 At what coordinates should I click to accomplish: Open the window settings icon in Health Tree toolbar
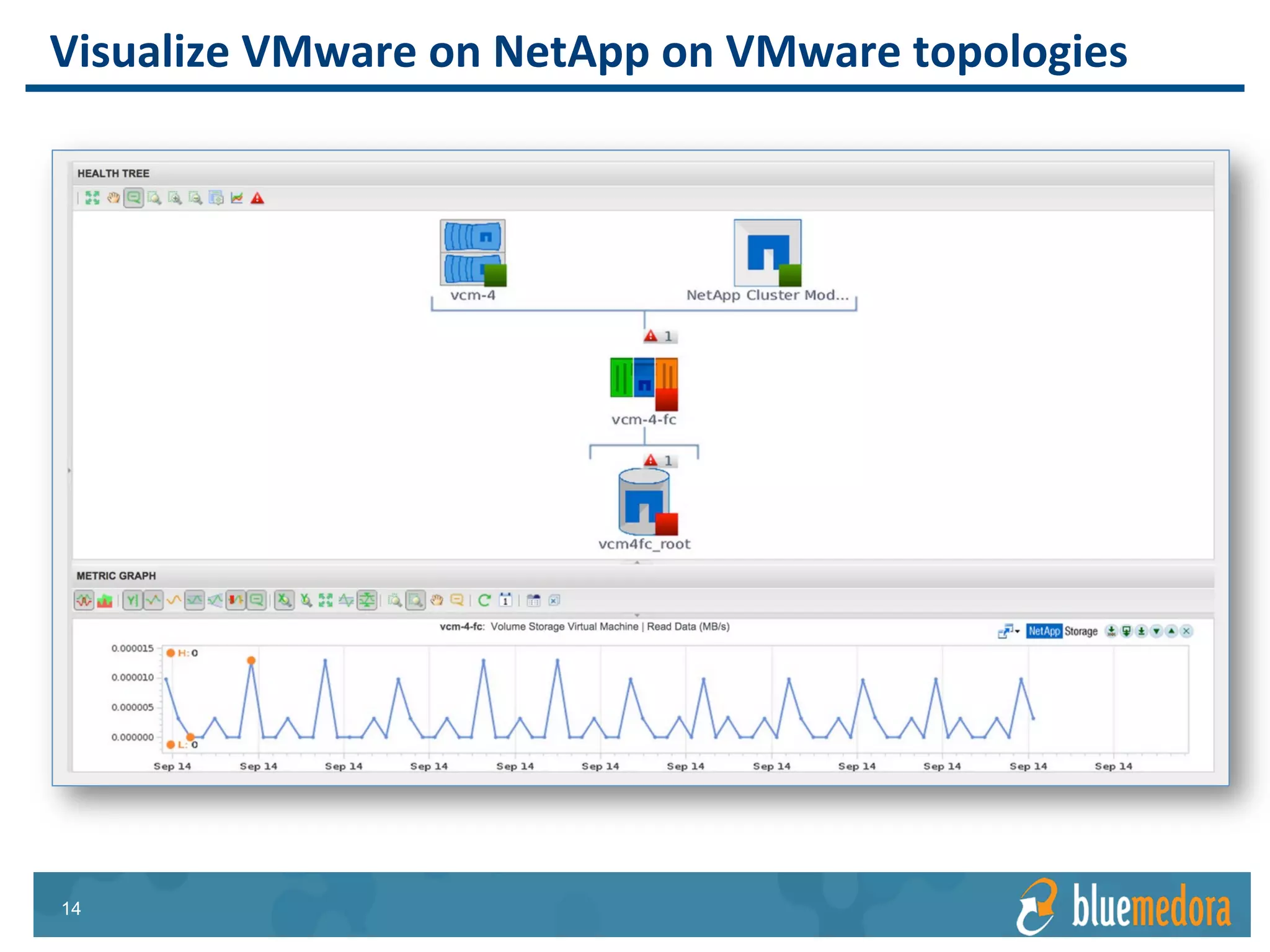coord(216,198)
